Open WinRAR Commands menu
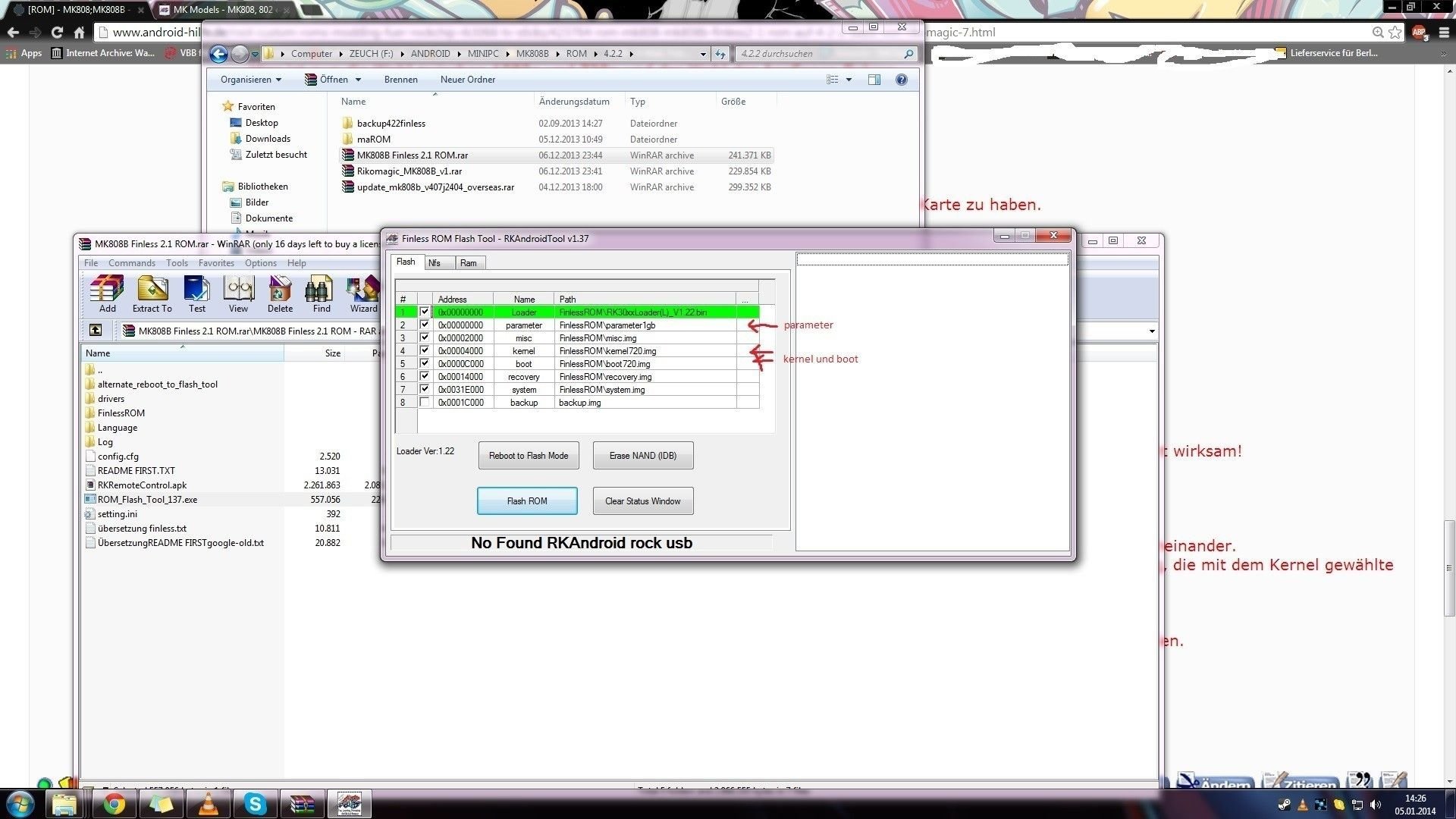This screenshot has width=1456, height=819. [x=131, y=263]
